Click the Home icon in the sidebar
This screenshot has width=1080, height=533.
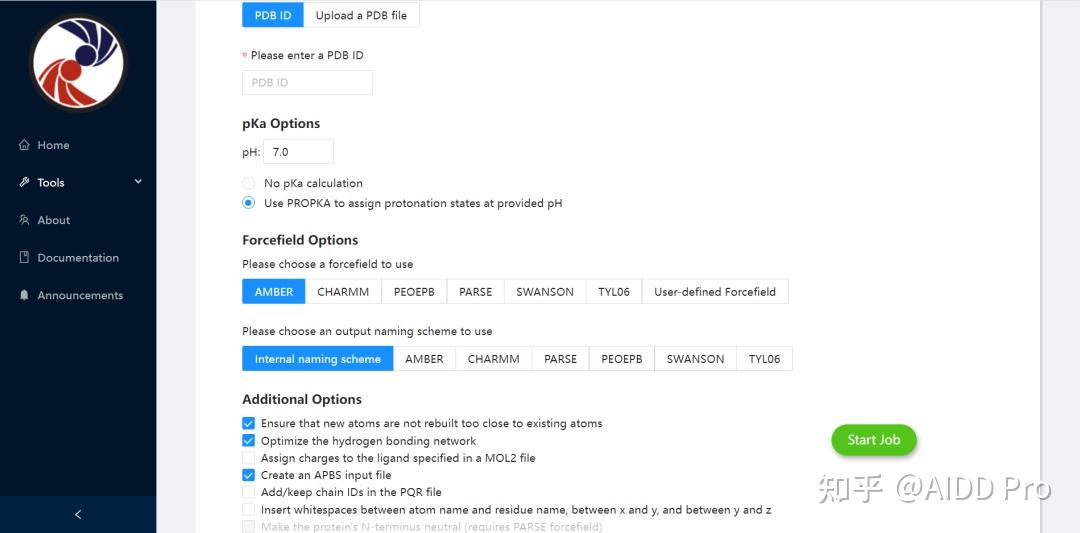point(24,145)
